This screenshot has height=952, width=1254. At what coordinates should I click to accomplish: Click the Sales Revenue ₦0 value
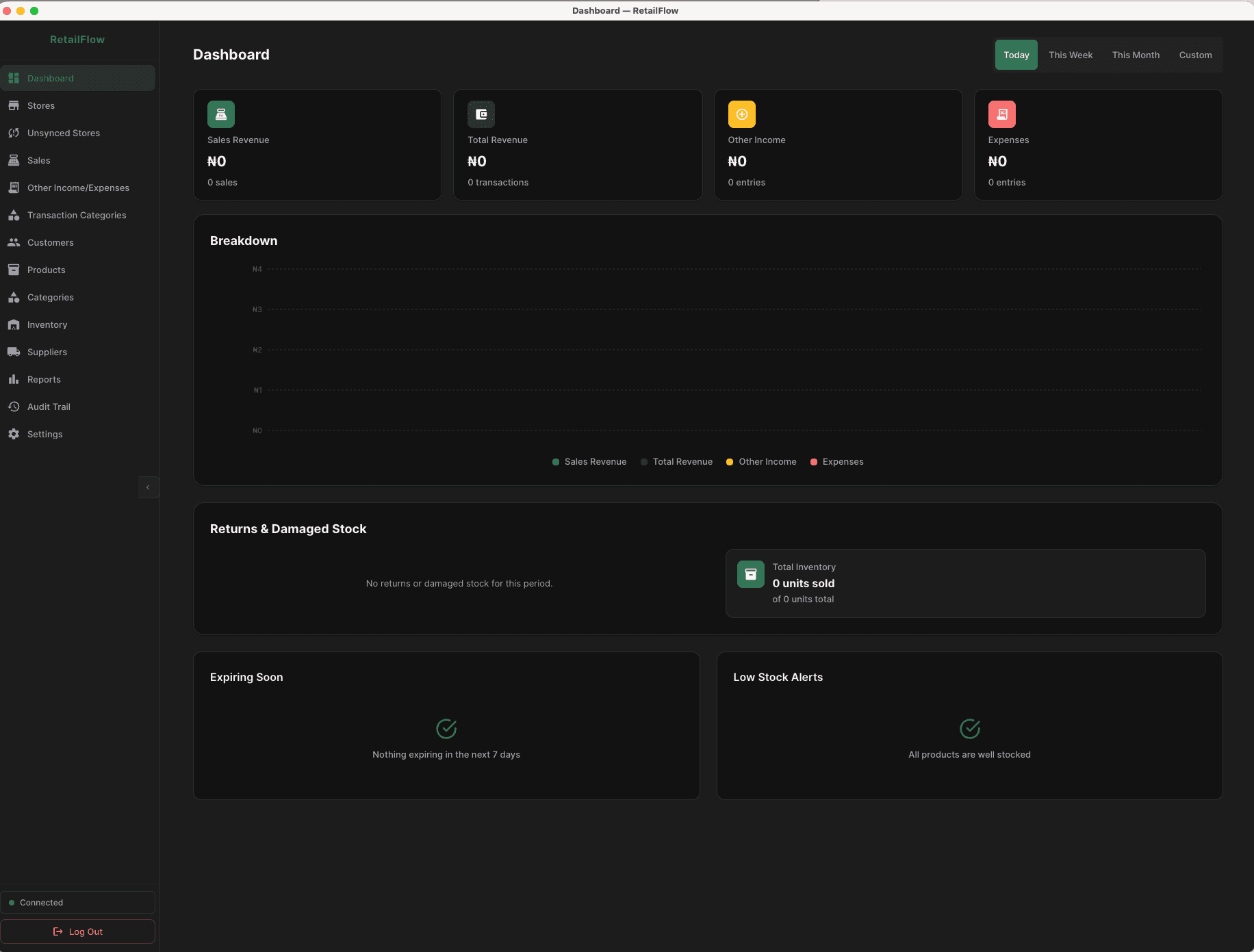pyautogui.click(x=217, y=162)
